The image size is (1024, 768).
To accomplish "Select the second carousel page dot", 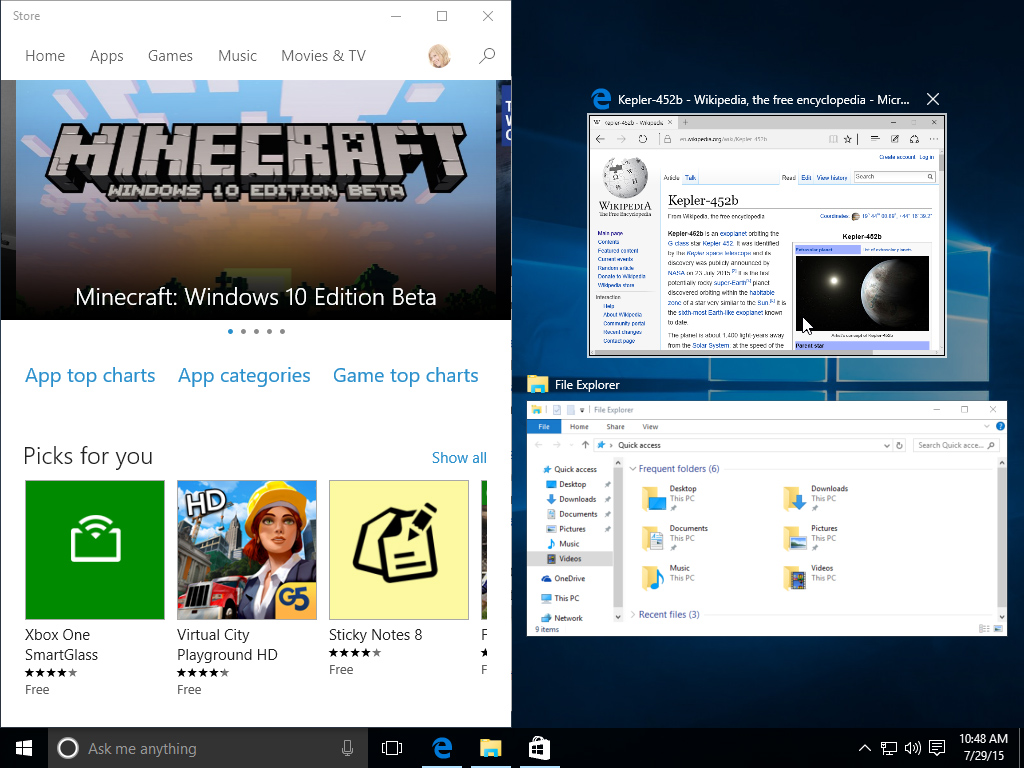I will pyautogui.click(x=243, y=332).
